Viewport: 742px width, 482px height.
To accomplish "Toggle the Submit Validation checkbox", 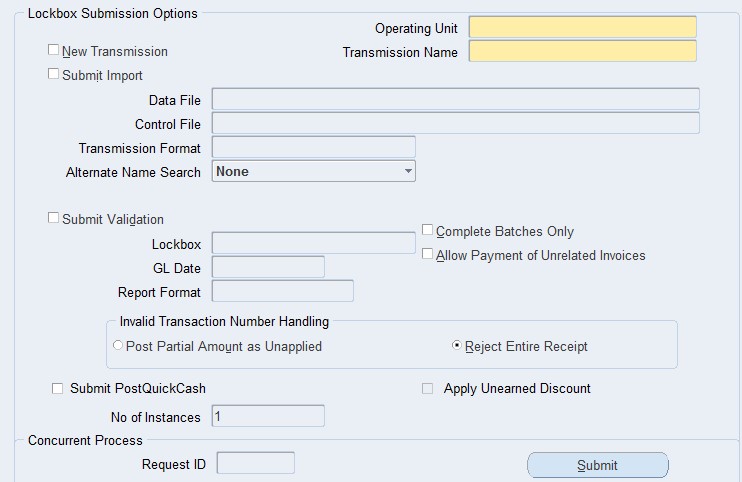I will [x=54, y=218].
